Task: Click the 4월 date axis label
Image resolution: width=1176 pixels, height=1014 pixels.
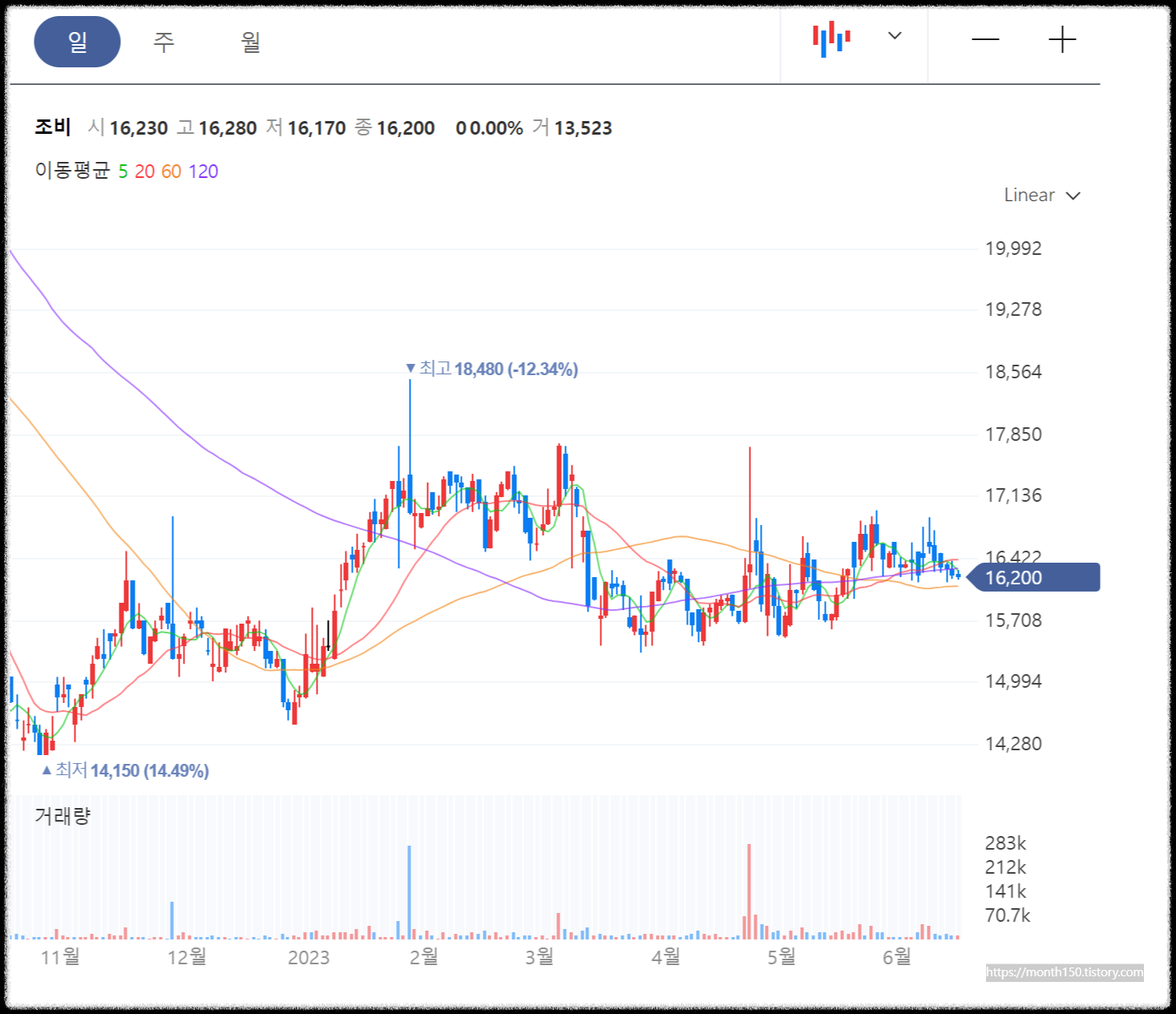Action: (x=665, y=957)
